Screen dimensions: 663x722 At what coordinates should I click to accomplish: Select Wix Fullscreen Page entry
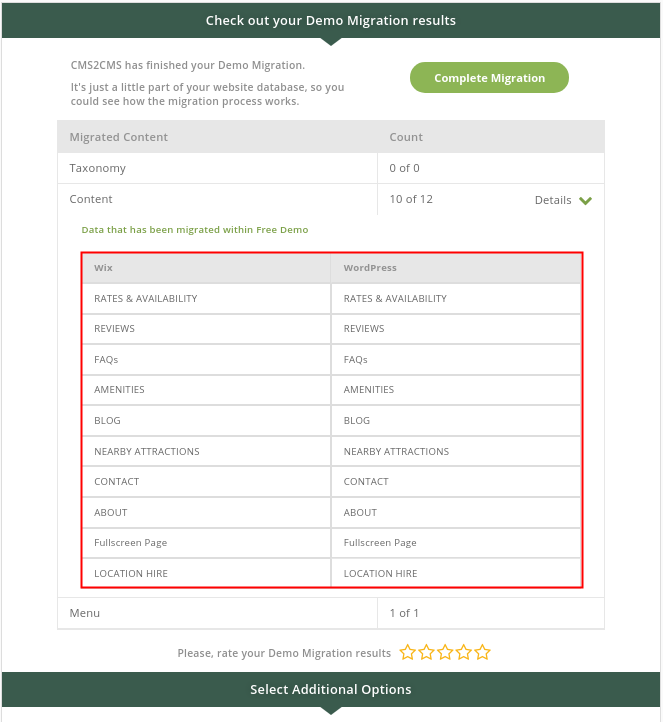[x=130, y=543]
